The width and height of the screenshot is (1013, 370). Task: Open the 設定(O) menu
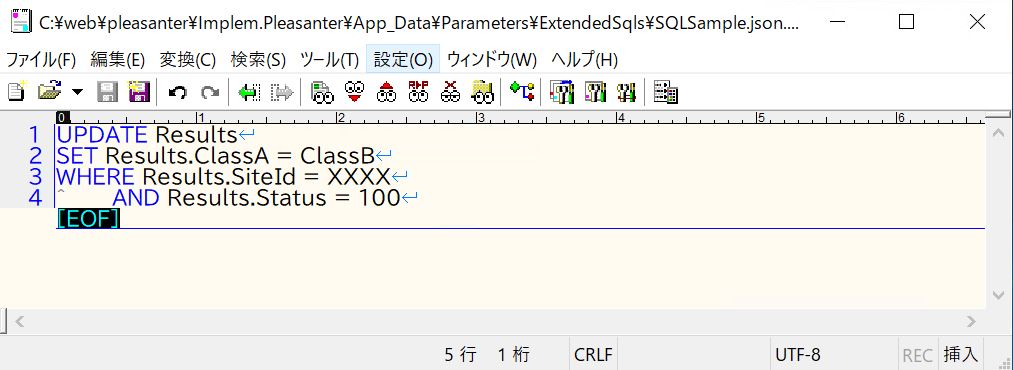tap(402, 59)
